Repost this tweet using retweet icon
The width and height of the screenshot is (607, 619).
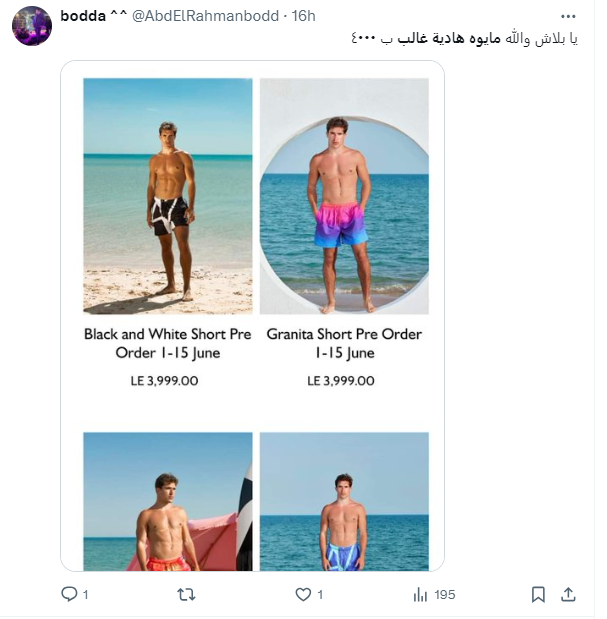click(x=186, y=594)
